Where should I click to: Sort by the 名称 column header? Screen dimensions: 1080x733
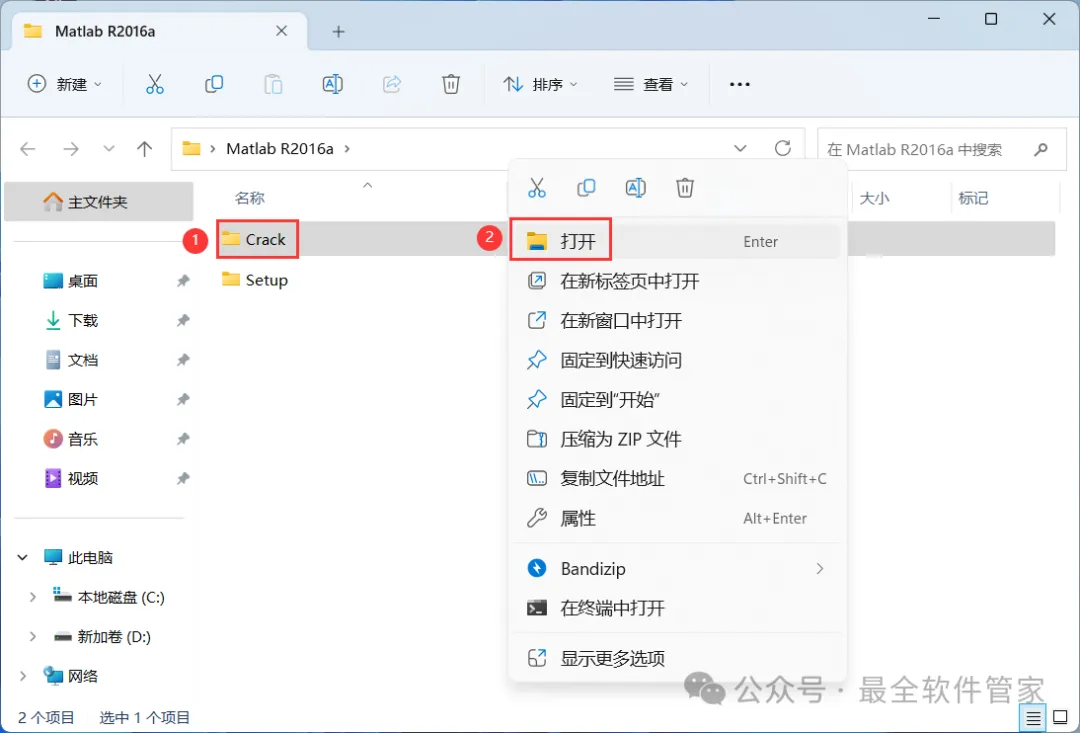pyautogui.click(x=249, y=198)
